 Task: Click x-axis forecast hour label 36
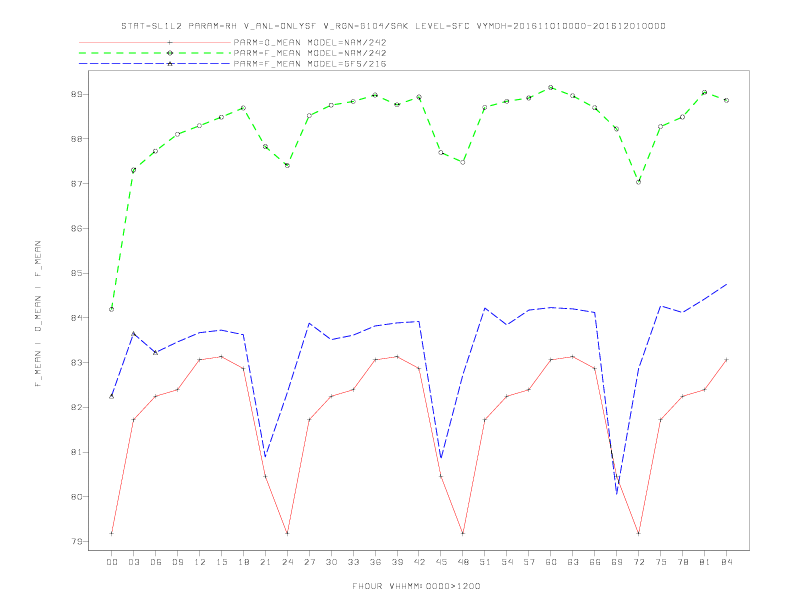pyautogui.click(x=375, y=562)
